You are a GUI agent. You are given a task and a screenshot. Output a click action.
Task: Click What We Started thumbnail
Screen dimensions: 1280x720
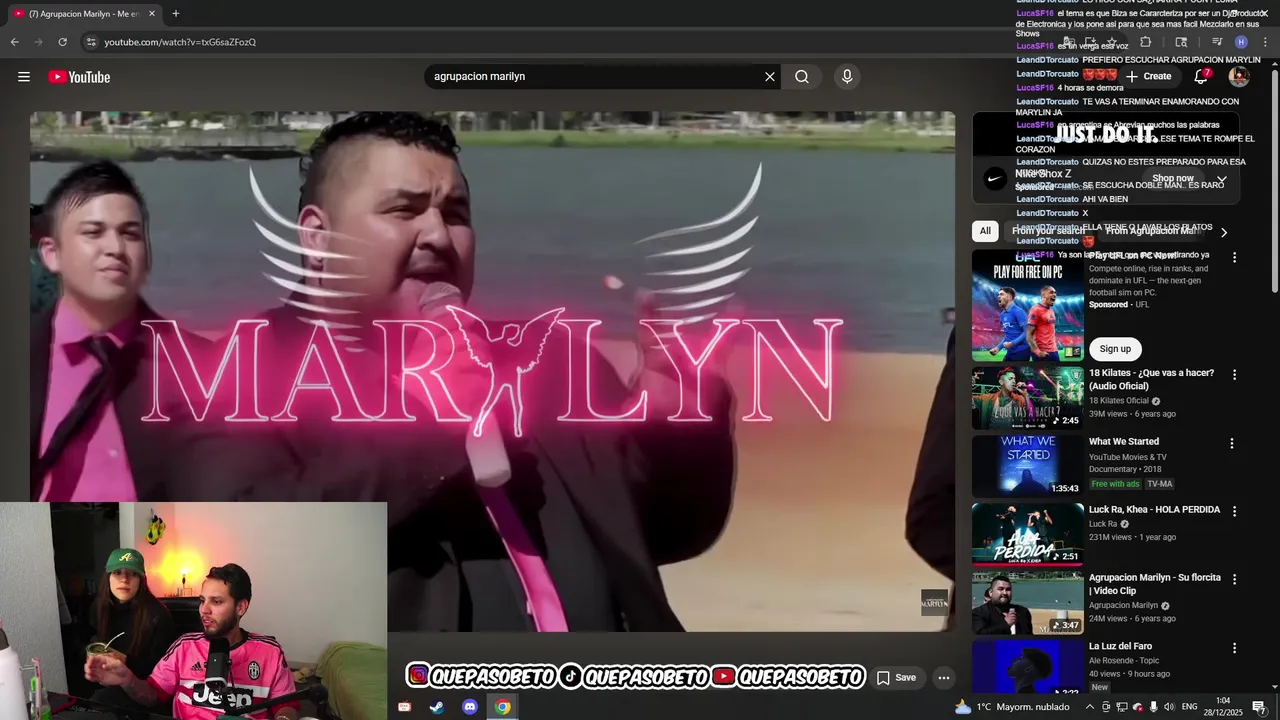pos(1027,466)
